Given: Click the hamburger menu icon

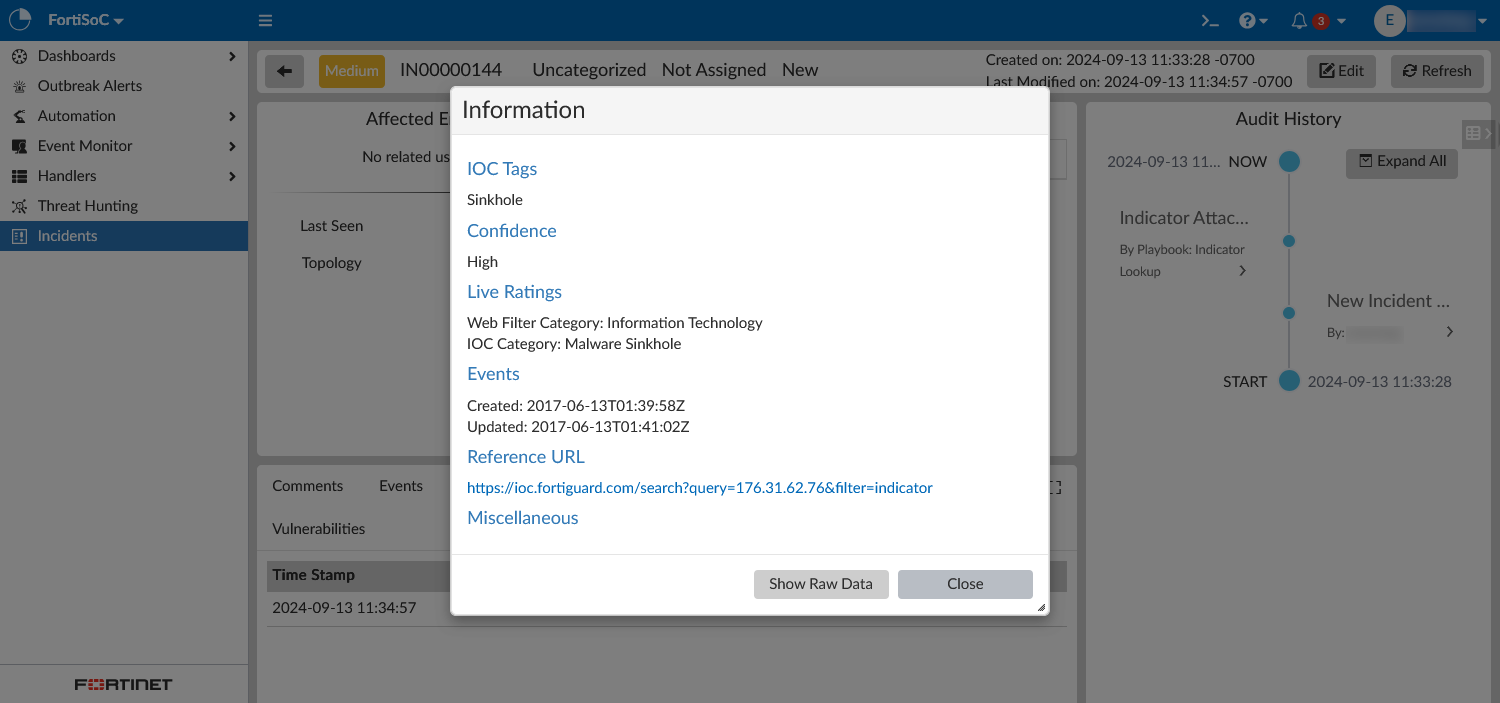Looking at the screenshot, I should pyautogui.click(x=265, y=21).
